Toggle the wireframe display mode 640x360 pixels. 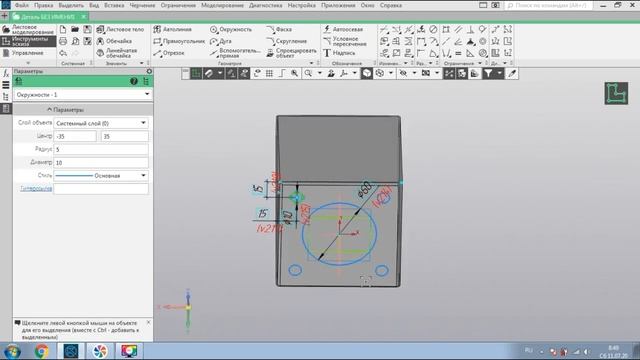coord(380,73)
